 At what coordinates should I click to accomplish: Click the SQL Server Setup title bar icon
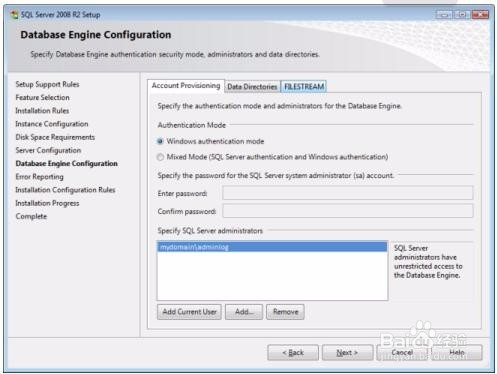pos(14,15)
